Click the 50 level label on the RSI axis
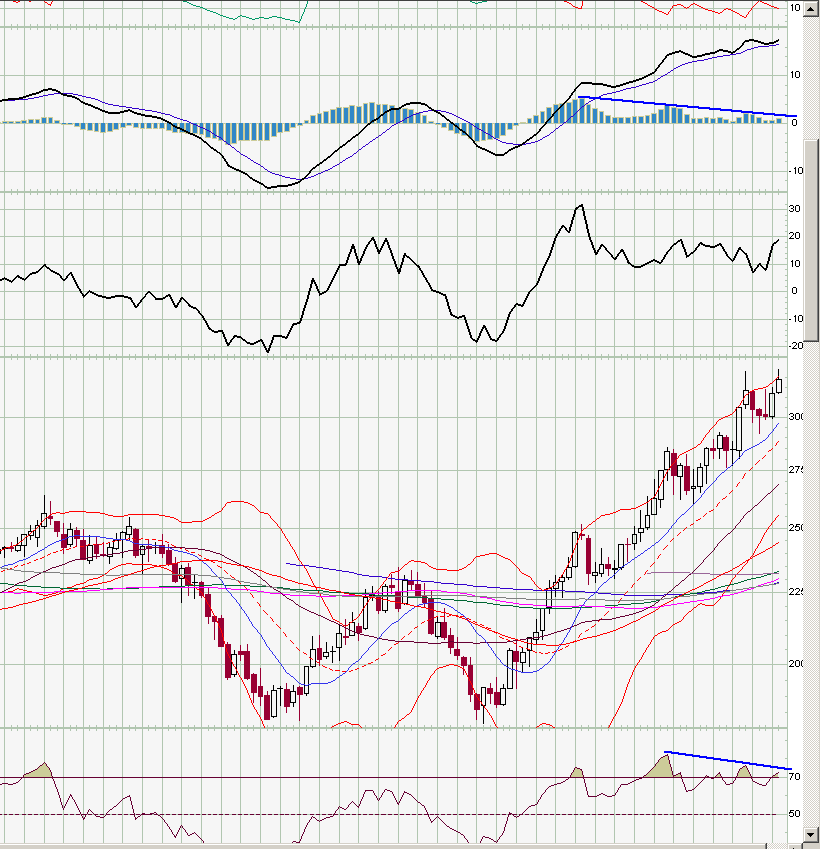This screenshot has width=821, height=849. (x=794, y=813)
